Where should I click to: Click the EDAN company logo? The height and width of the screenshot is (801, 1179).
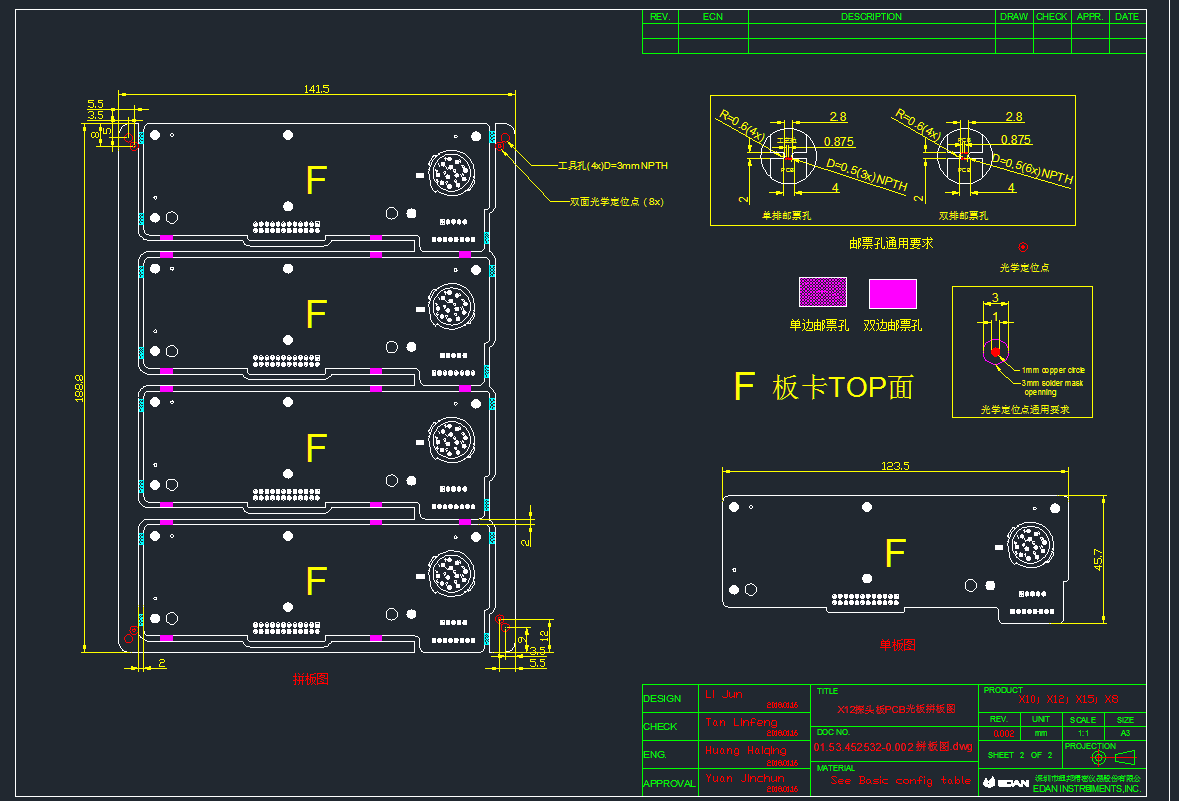[1006, 782]
